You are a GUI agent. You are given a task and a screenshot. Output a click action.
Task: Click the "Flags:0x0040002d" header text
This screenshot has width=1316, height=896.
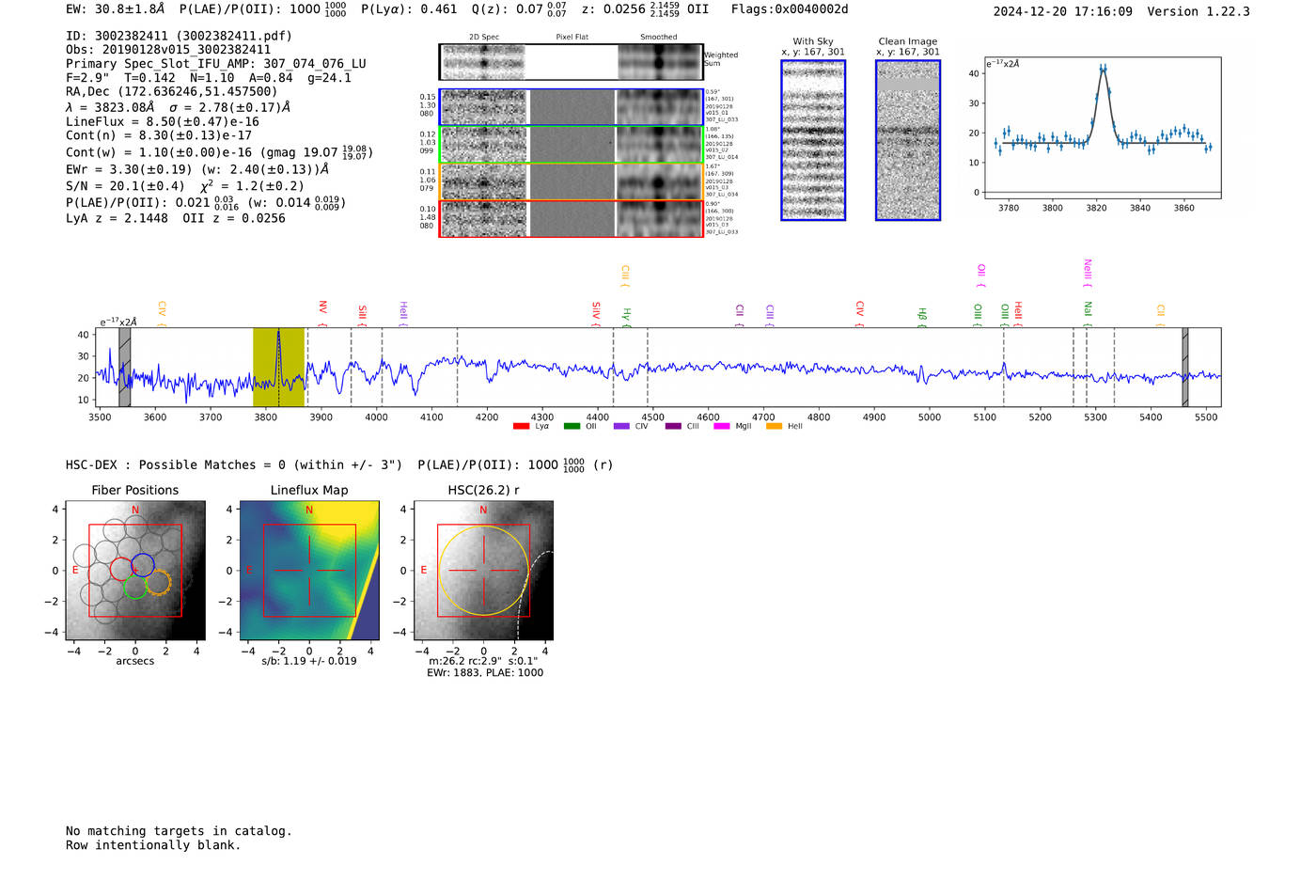pyautogui.click(x=790, y=8)
